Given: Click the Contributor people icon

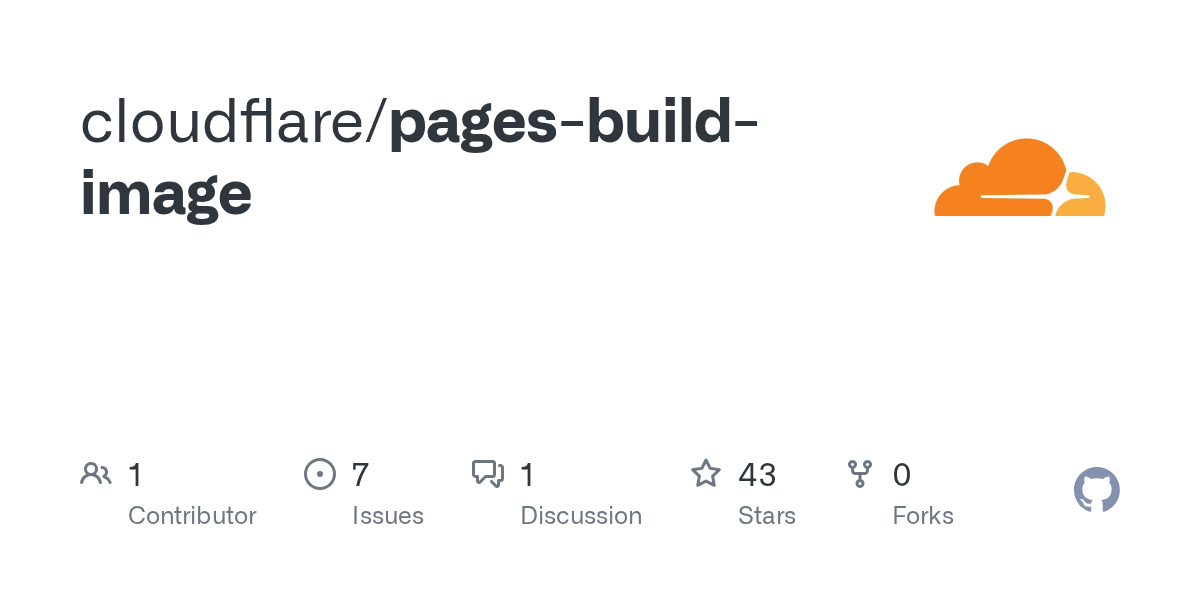Looking at the screenshot, I should click(x=96, y=474).
